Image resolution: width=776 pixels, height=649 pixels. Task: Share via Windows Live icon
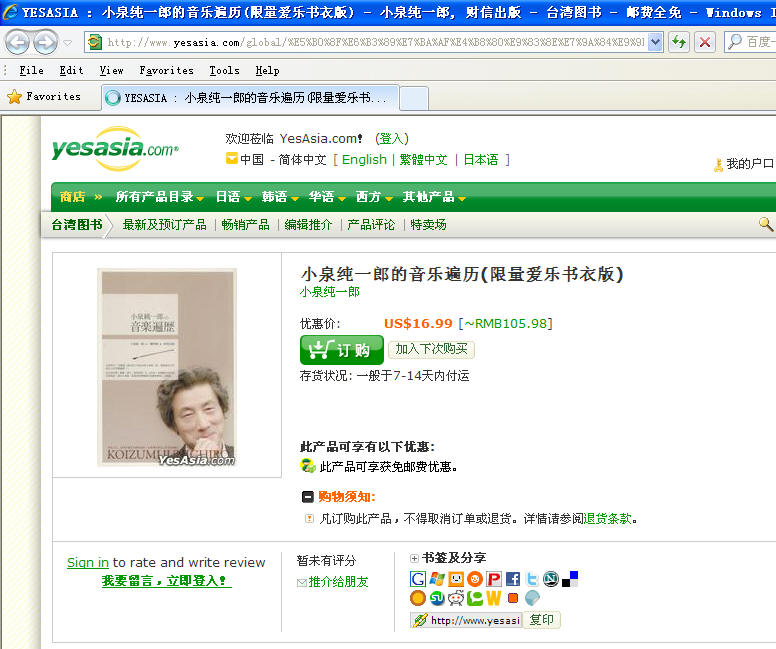(x=437, y=579)
